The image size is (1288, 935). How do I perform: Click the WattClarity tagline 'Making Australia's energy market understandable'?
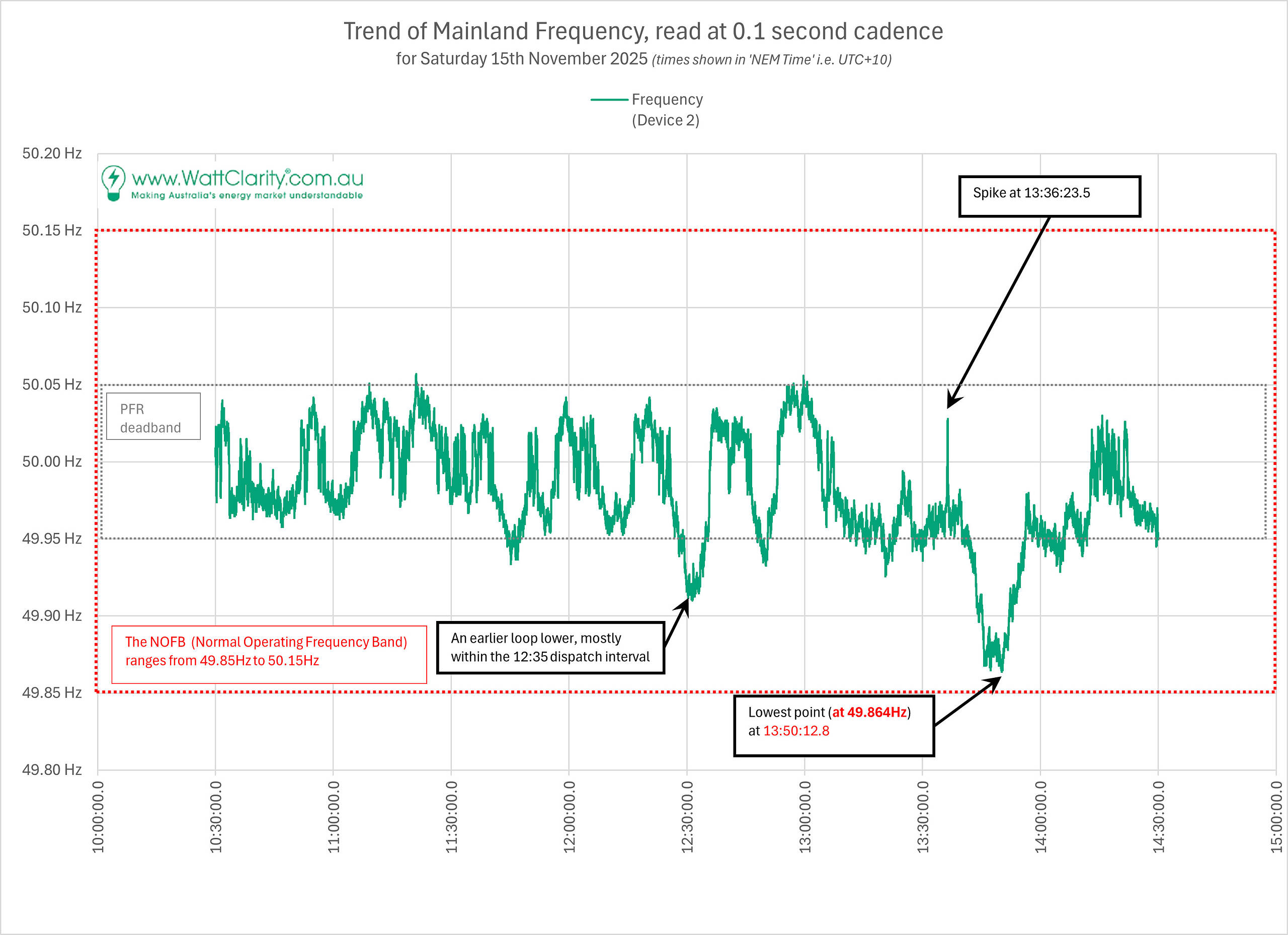pyautogui.click(x=247, y=195)
